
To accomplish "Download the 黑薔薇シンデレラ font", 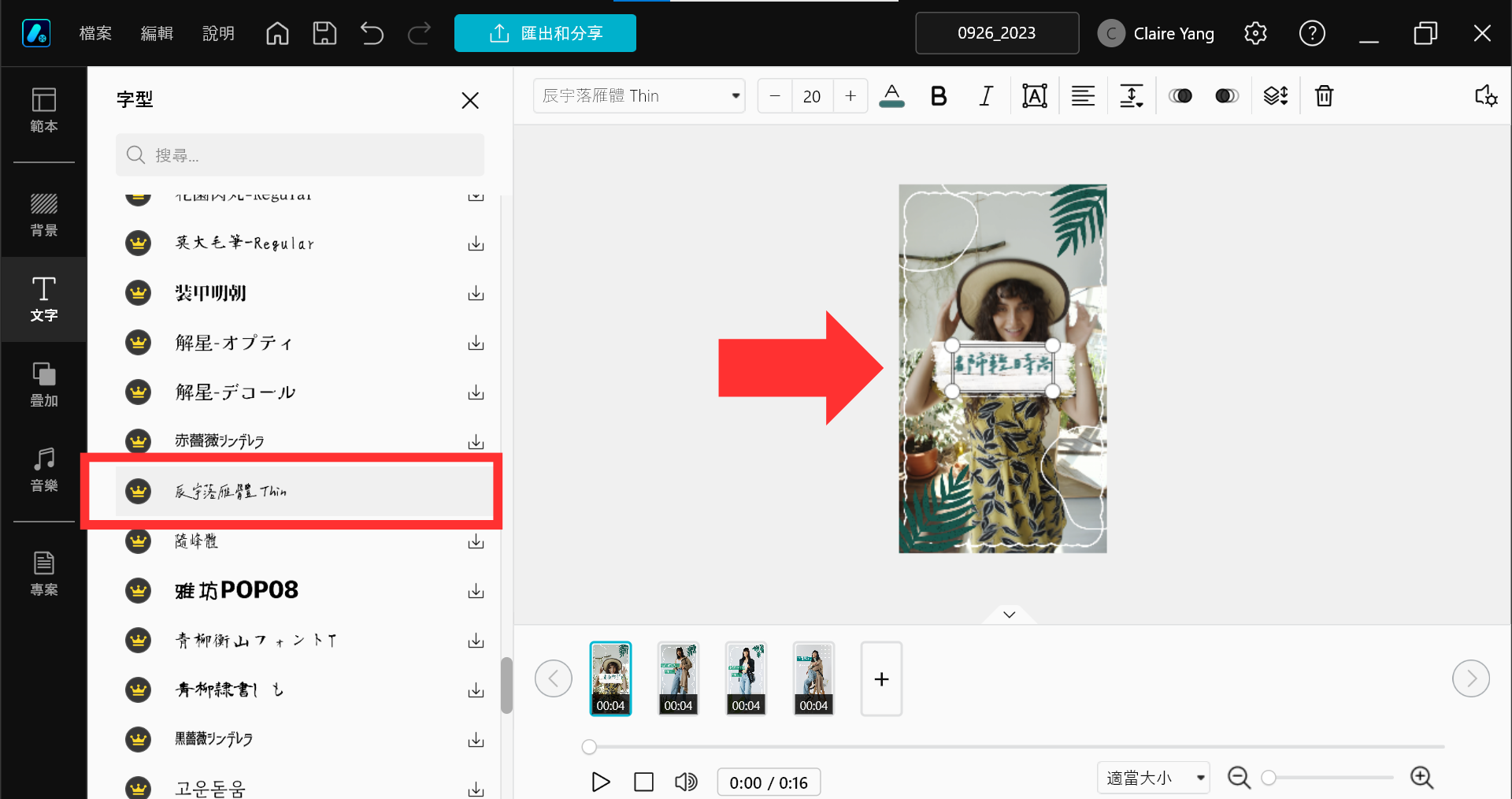I will coord(476,740).
